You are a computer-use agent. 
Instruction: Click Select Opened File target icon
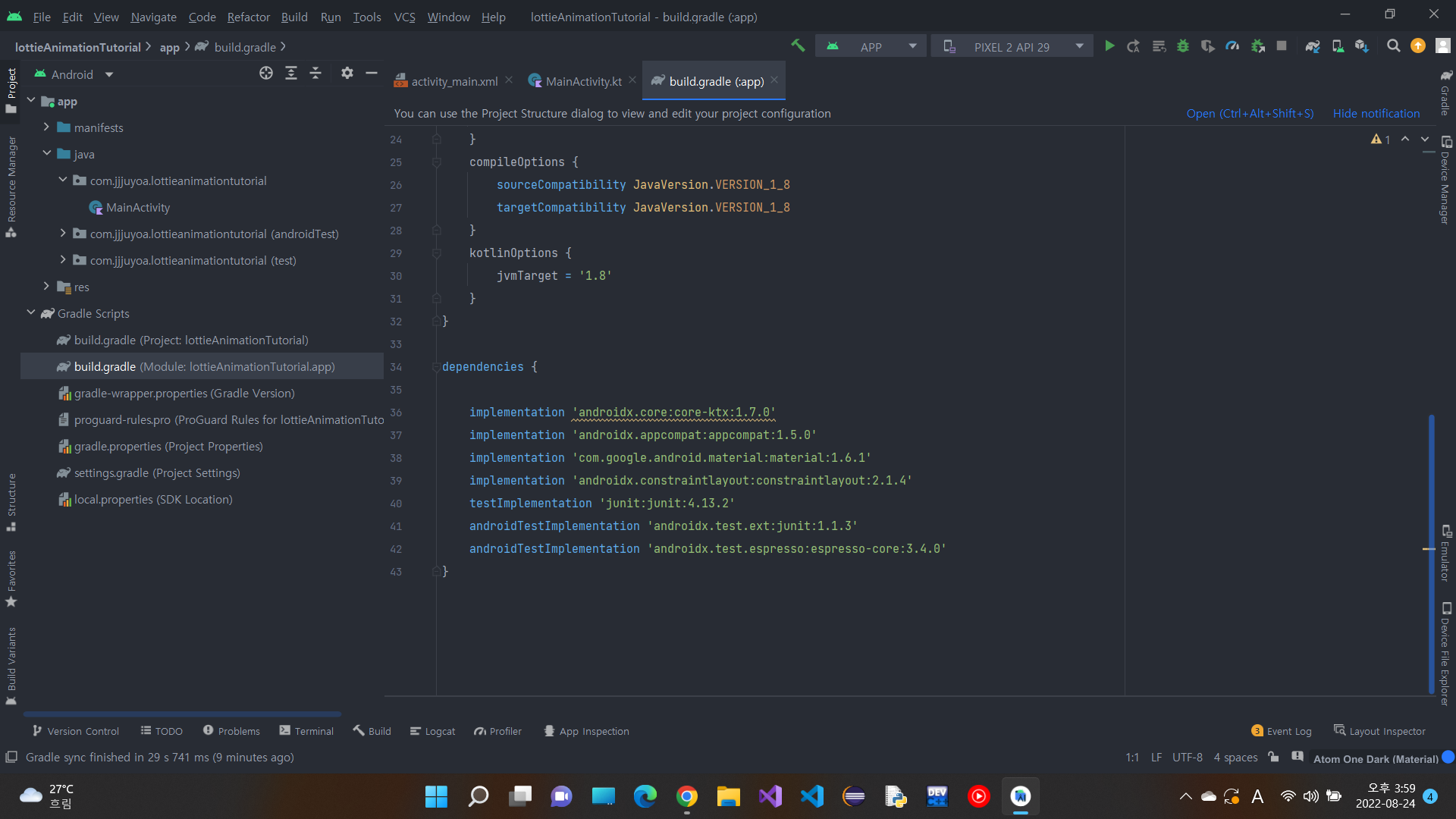pyautogui.click(x=266, y=74)
